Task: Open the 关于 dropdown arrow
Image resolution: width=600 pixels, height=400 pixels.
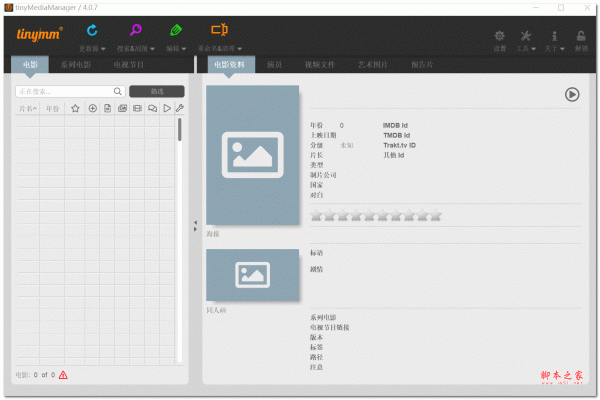Action: click(x=562, y=49)
